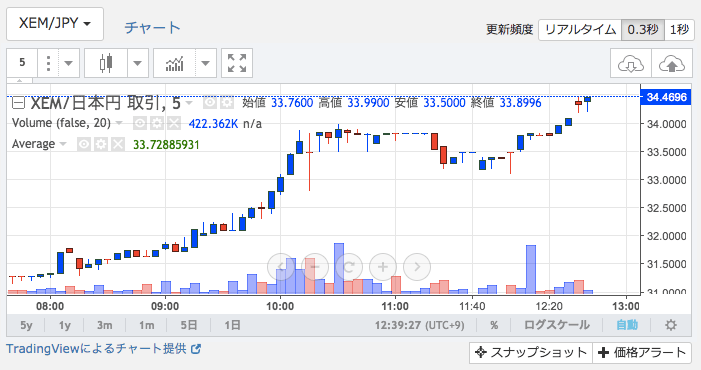This screenshot has height=370, width=701.
Task: Set update frequency to 0.3秒
Action: (x=643, y=30)
